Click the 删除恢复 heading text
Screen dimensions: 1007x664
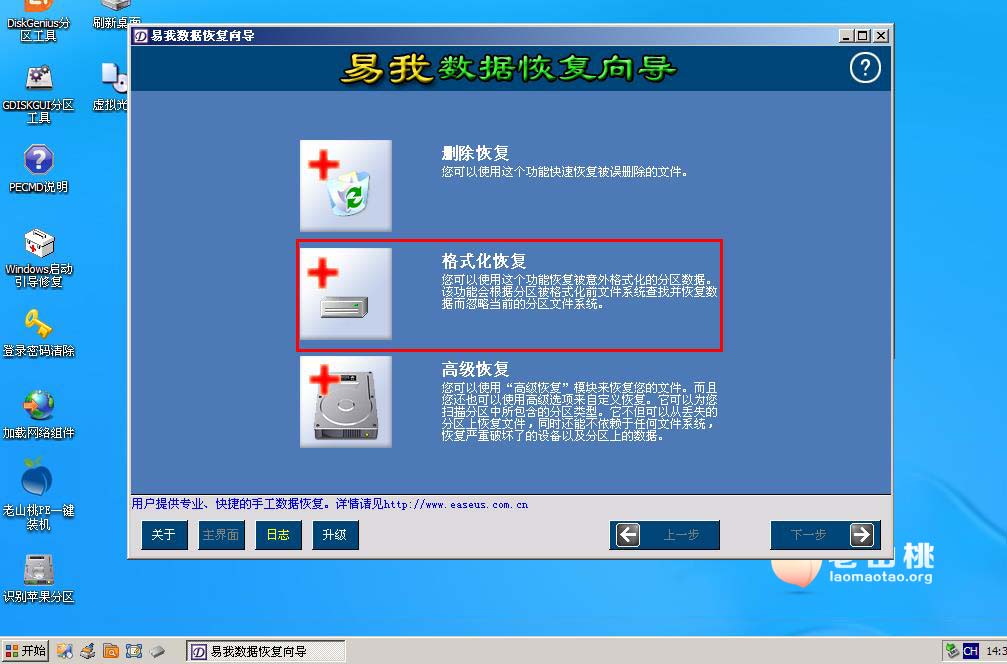[475, 153]
